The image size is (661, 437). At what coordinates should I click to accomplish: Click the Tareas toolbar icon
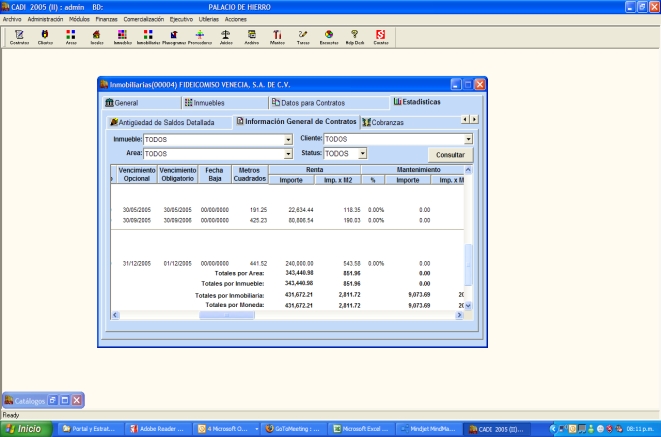pos(303,36)
